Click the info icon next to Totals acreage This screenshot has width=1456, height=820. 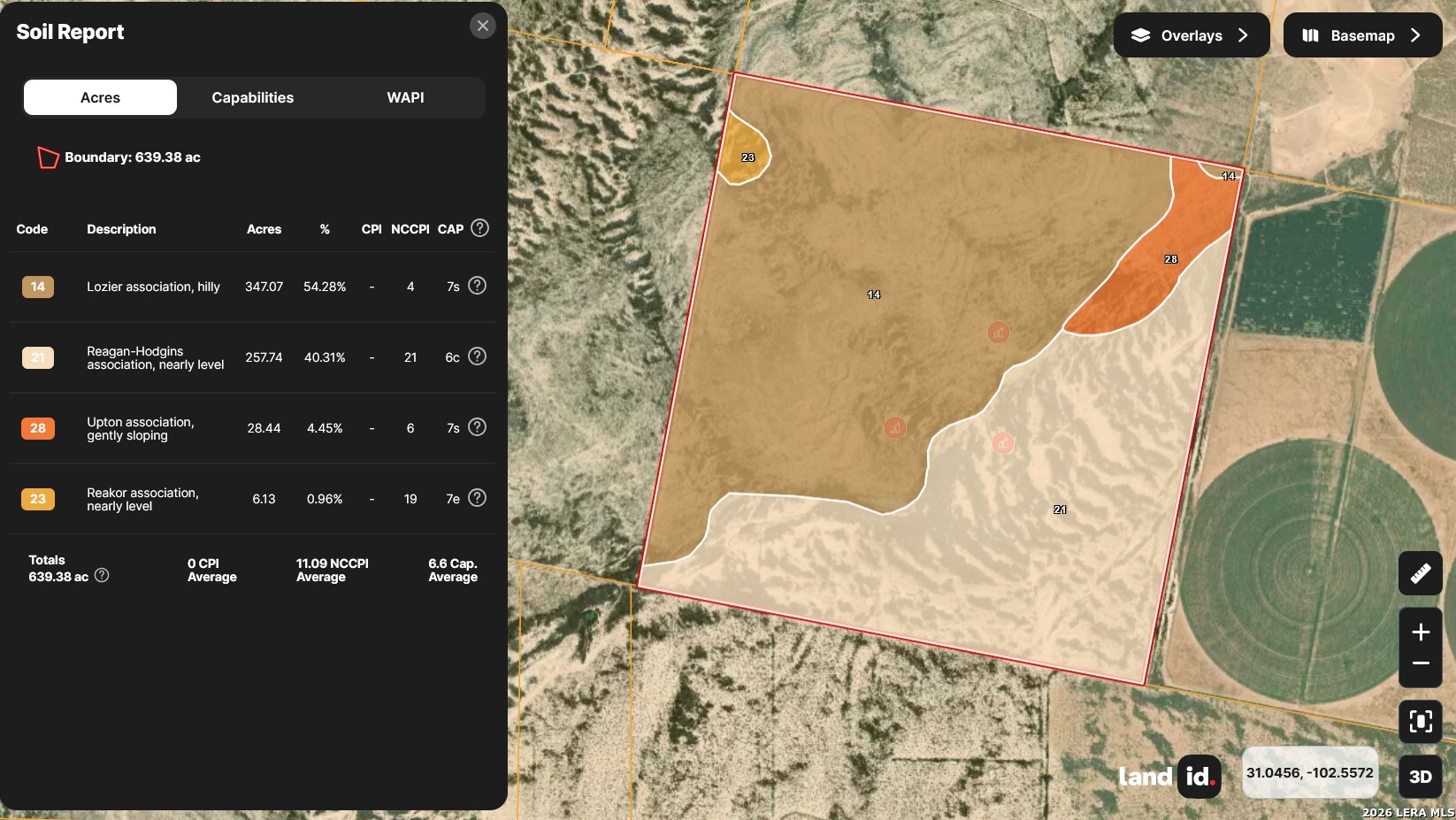(x=102, y=576)
